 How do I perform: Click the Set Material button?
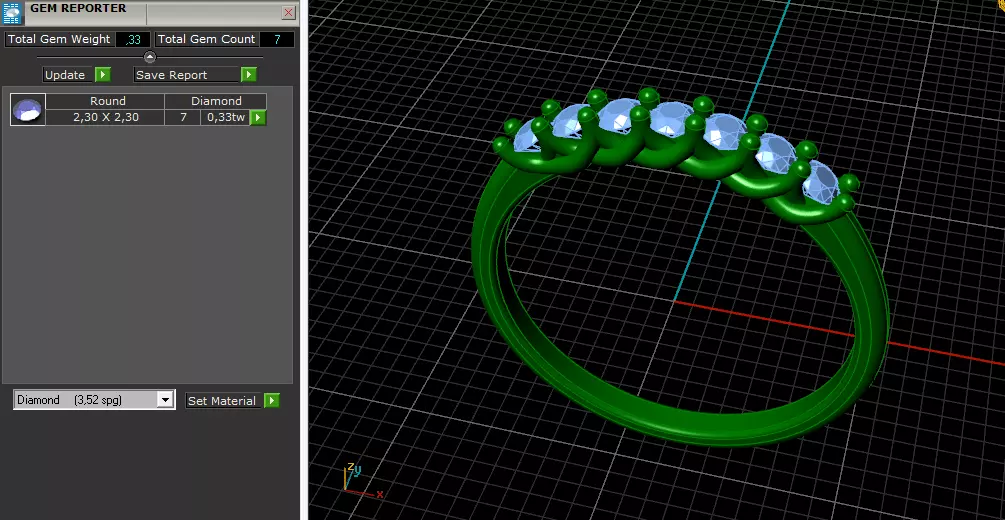[224, 401]
